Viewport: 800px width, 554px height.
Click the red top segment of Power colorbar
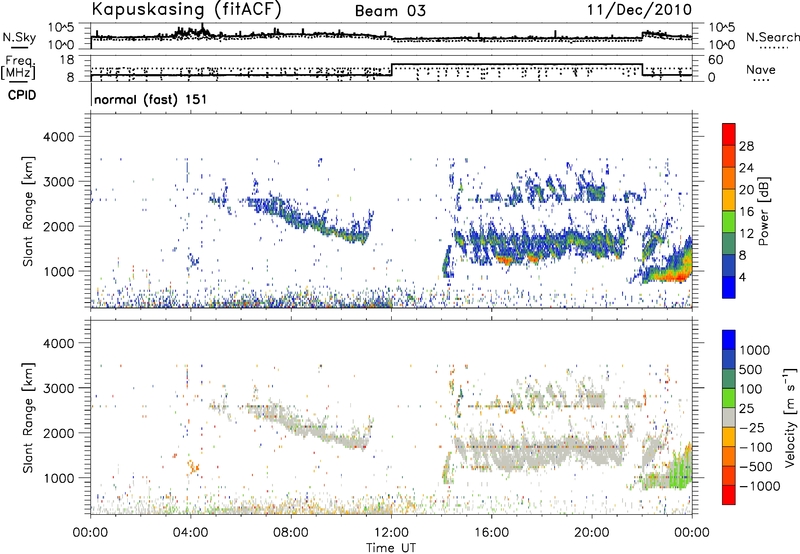[729, 134]
